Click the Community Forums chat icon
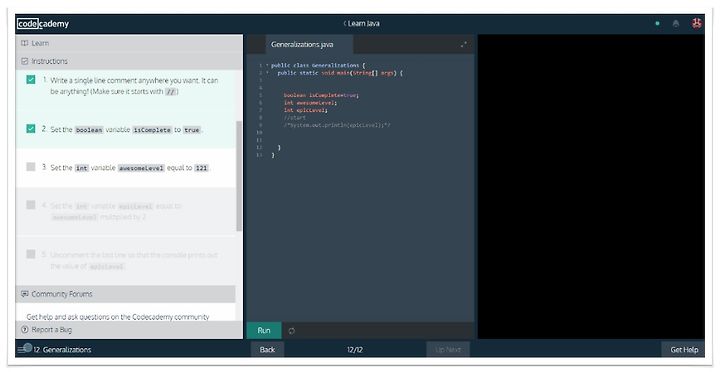 point(25,294)
